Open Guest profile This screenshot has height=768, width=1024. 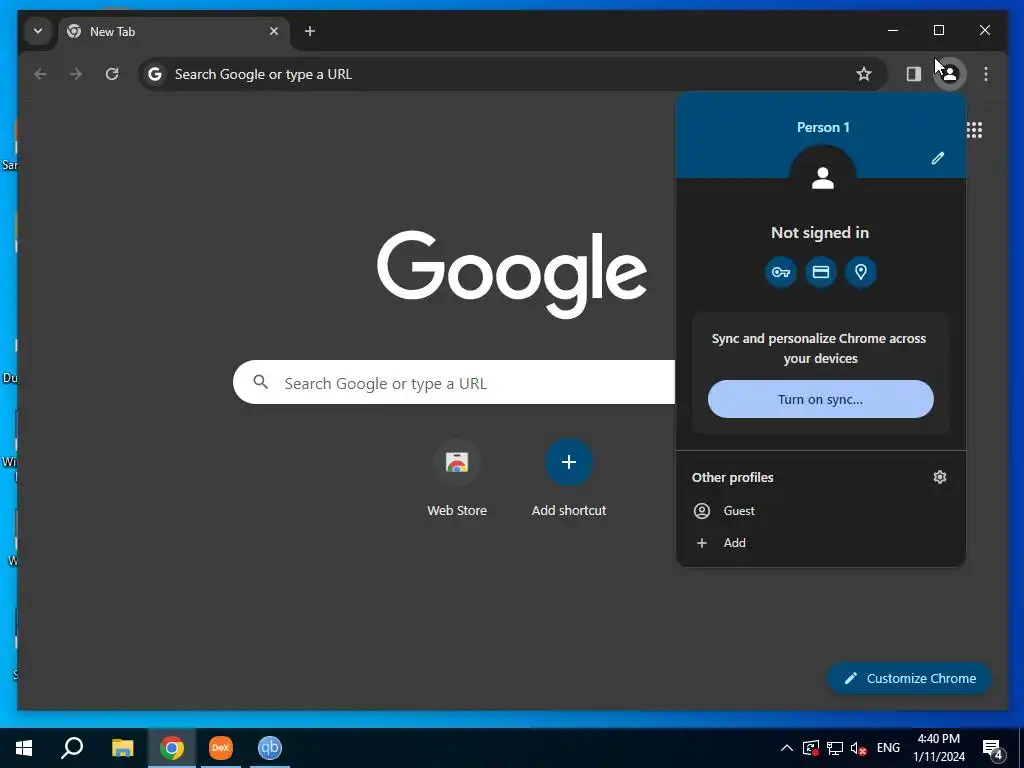pyautogui.click(x=821, y=511)
